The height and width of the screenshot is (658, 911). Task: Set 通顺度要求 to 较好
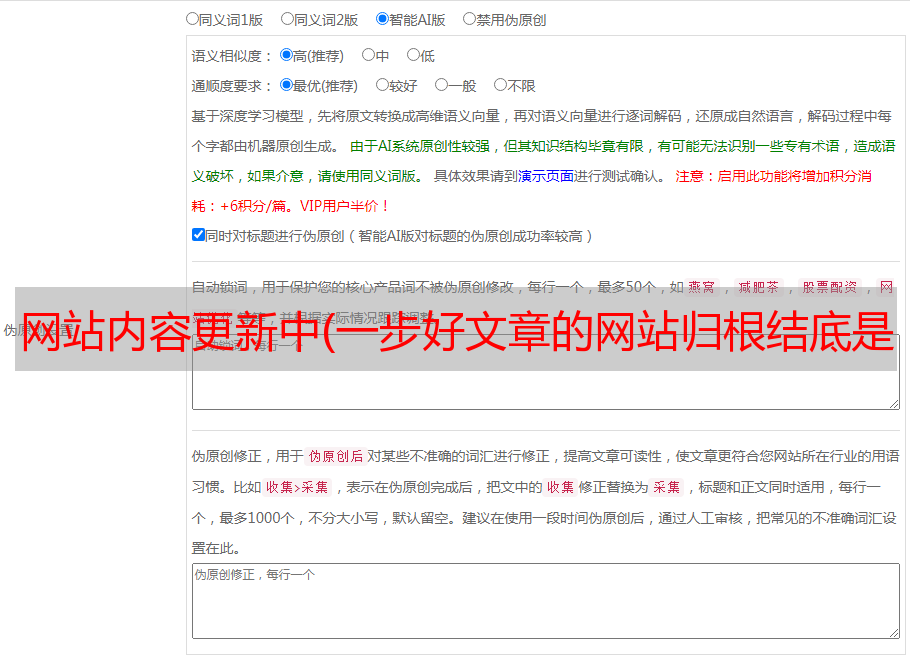(382, 85)
